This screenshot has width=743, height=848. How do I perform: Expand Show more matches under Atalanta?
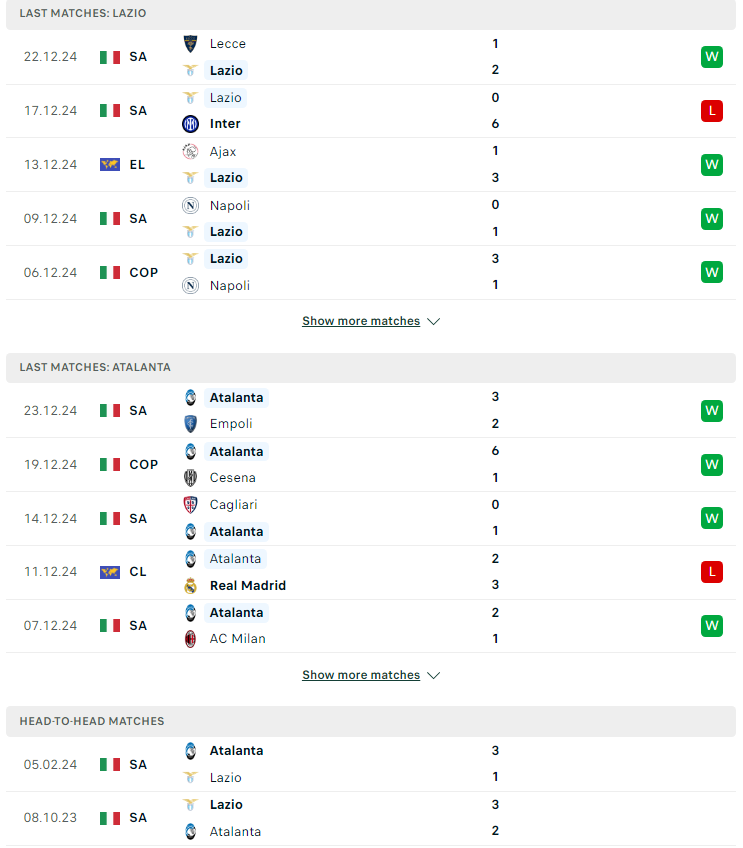click(x=361, y=675)
